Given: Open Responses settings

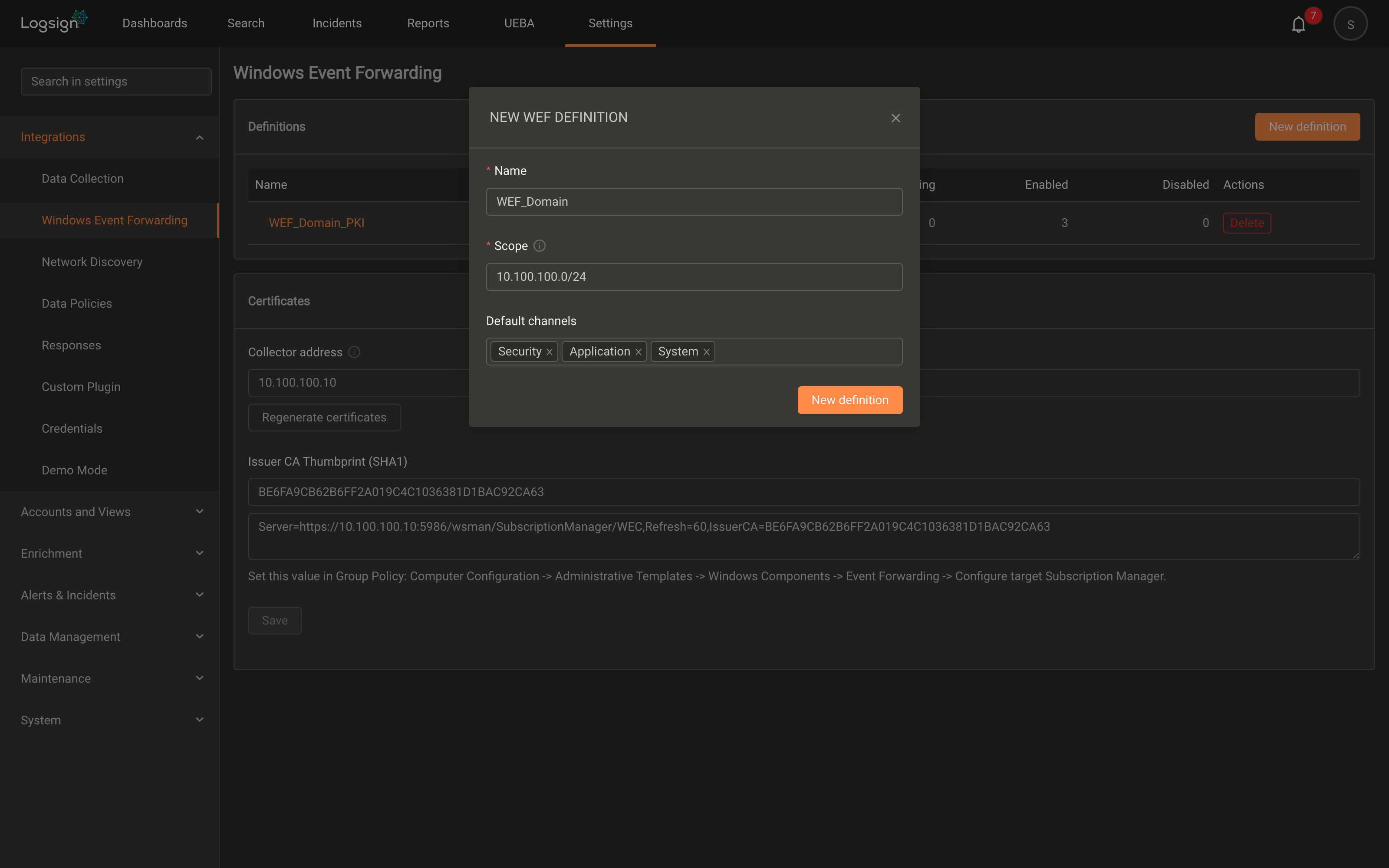Looking at the screenshot, I should [x=109, y=345].
